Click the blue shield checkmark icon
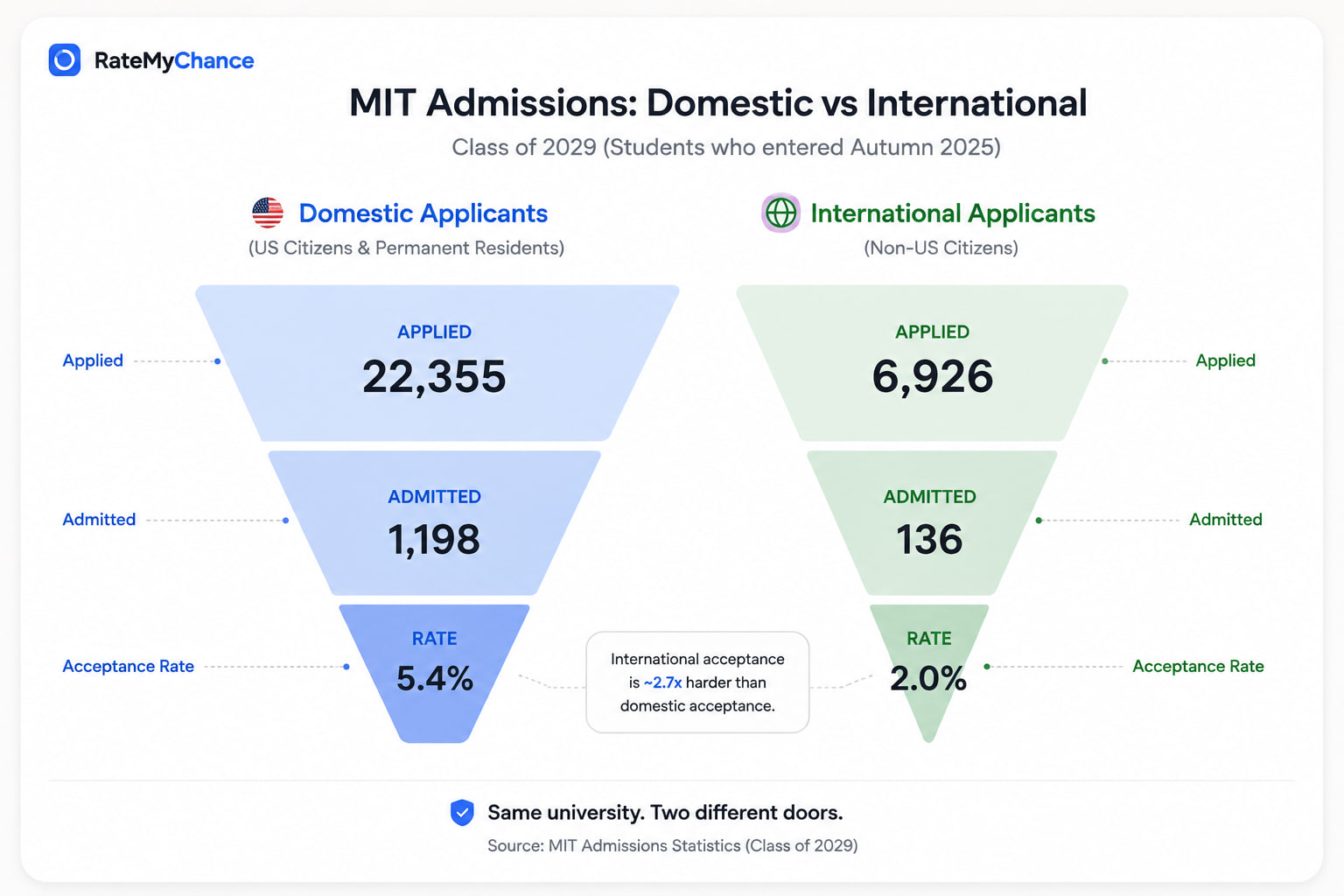 point(462,813)
